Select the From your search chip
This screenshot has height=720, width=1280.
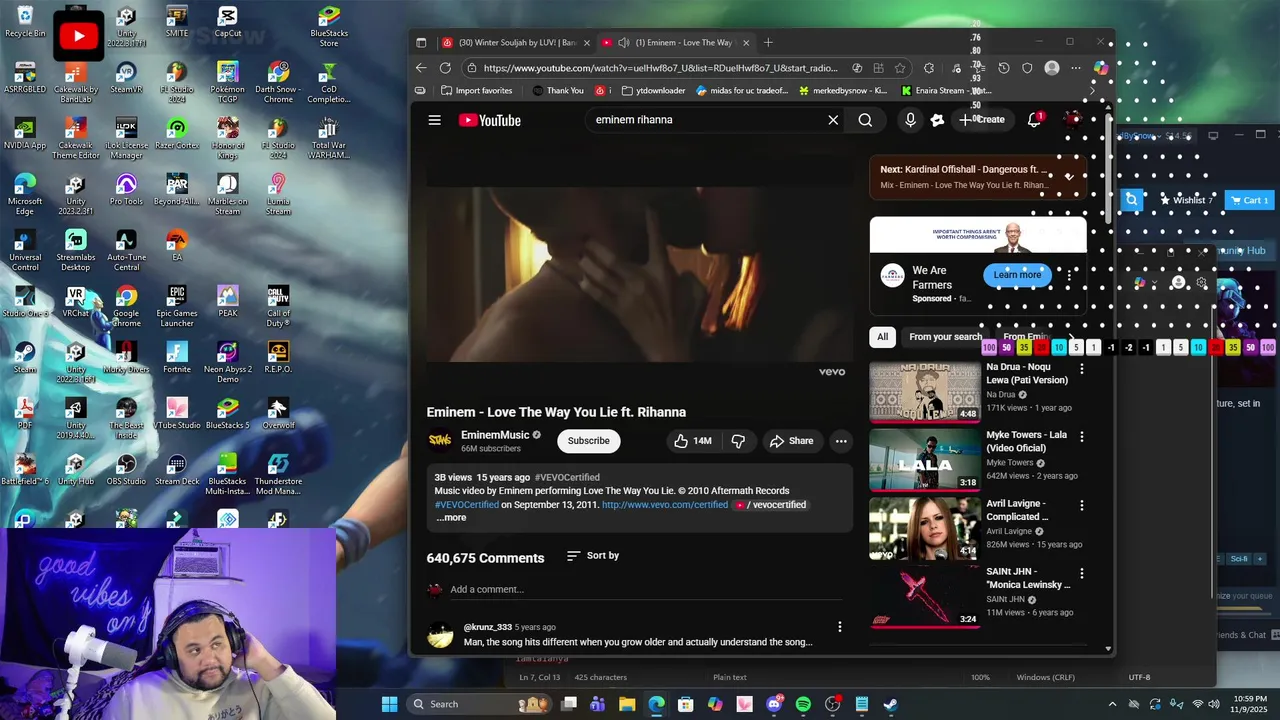tap(945, 337)
